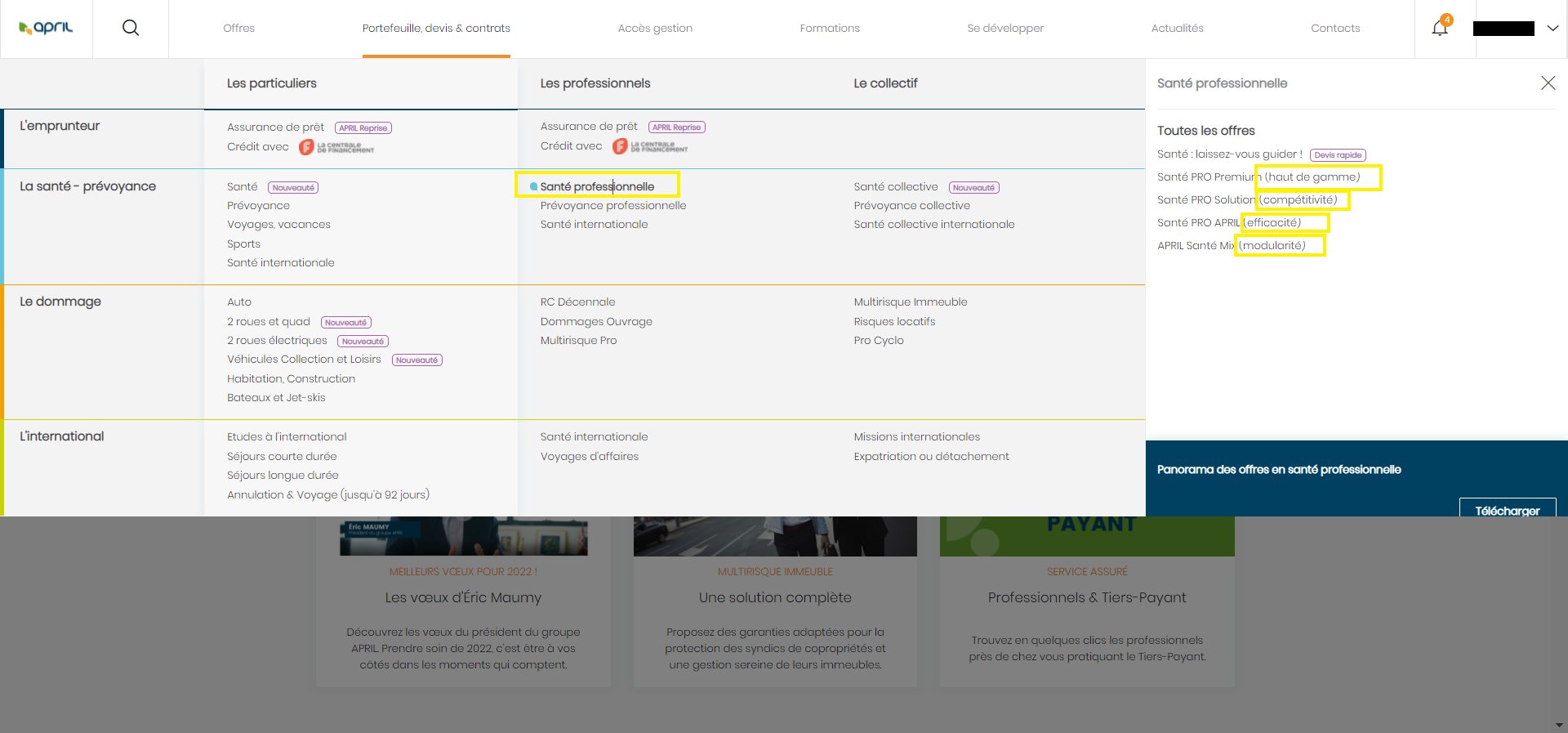Click the APRIL logo

(47, 28)
